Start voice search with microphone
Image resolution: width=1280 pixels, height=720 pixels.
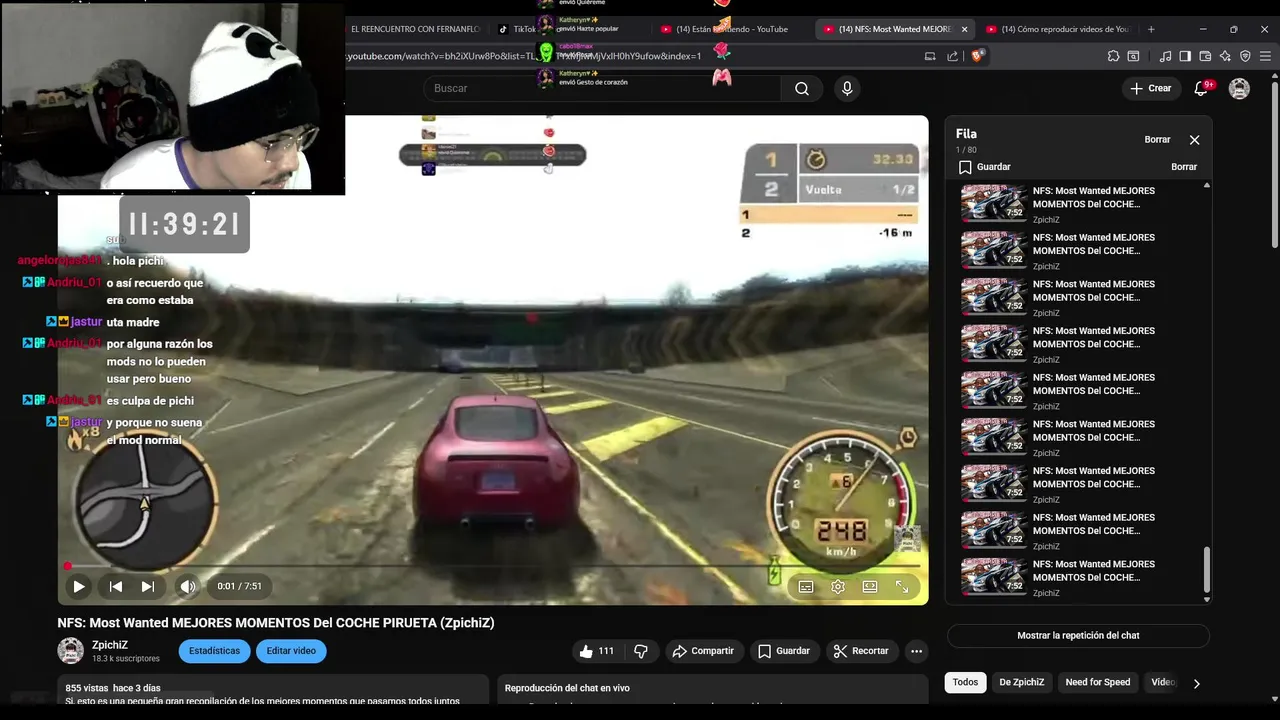pos(847,88)
